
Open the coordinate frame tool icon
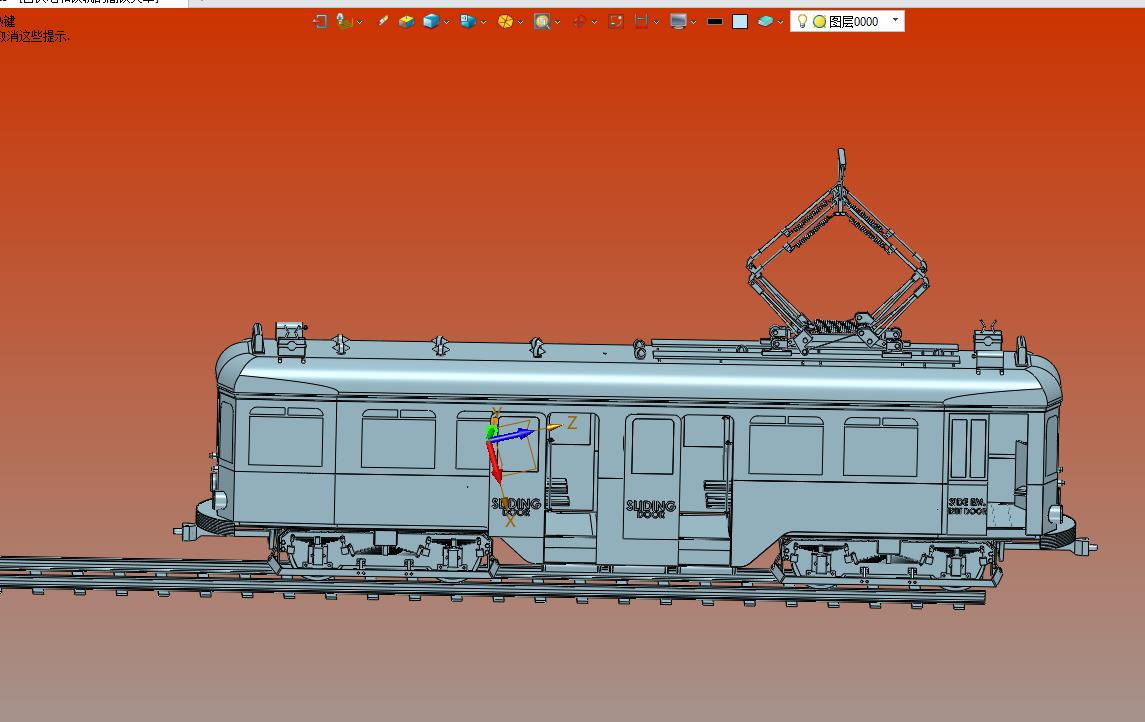point(344,21)
